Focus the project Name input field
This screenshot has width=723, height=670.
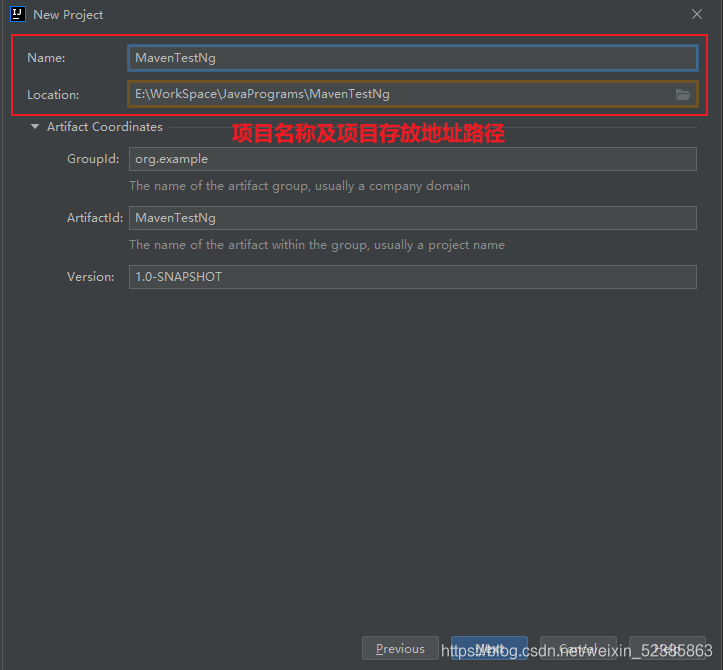click(x=413, y=58)
